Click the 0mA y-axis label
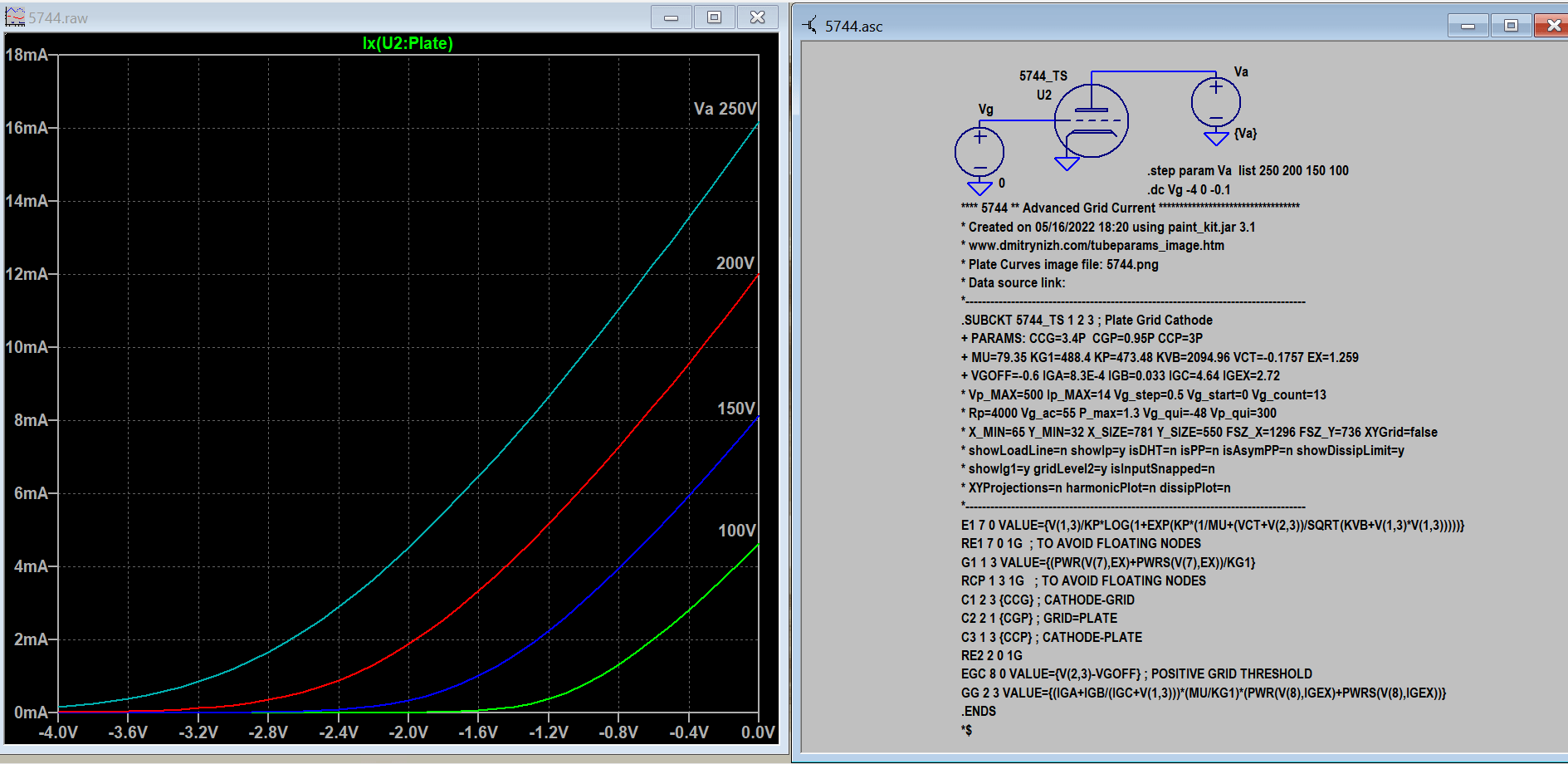 pyautogui.click(x=32, y=713)
